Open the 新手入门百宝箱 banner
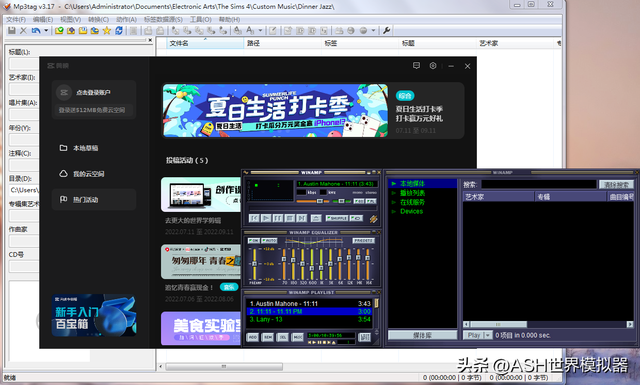Viewport: 640px width, 385px height. click(94, 315)
